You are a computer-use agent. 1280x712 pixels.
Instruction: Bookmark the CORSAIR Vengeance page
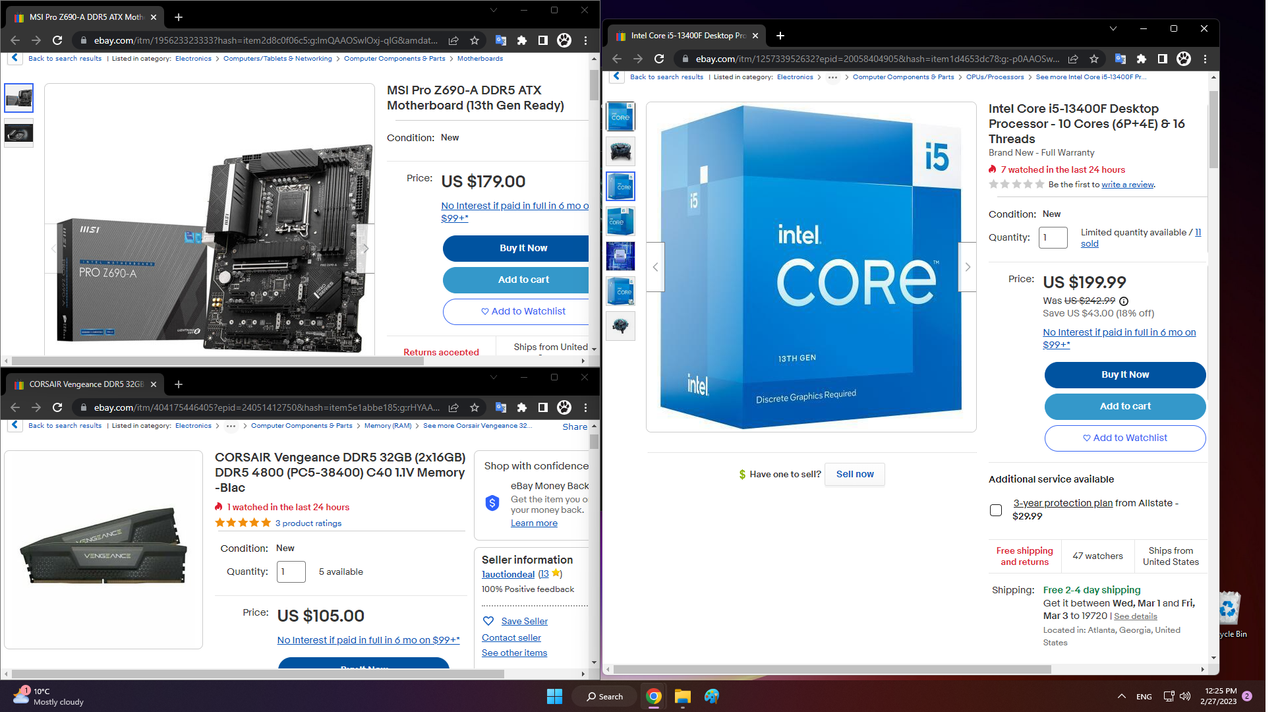(x=474, y=407)
